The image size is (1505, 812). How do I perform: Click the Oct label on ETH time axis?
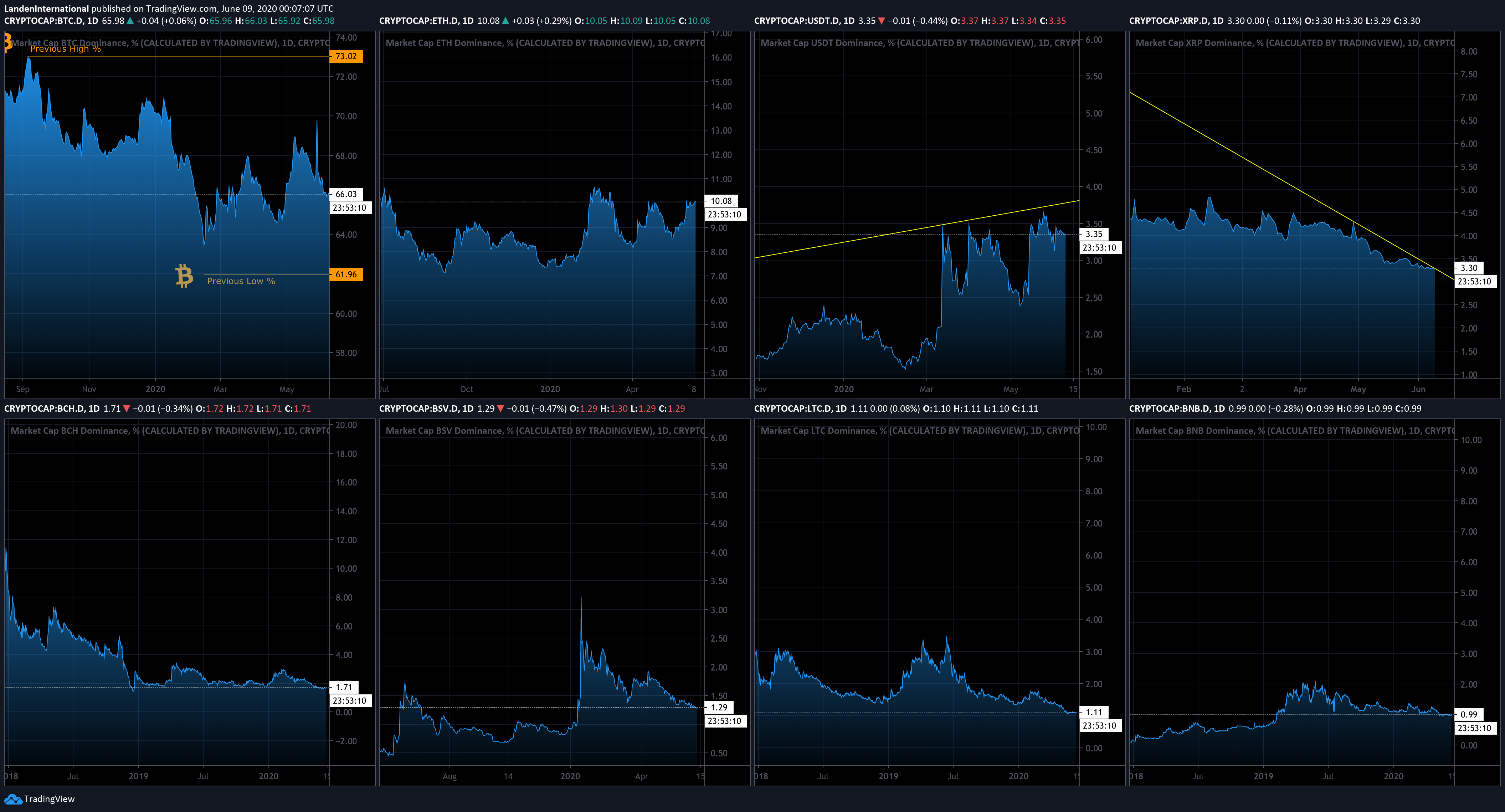coord(466,389)
